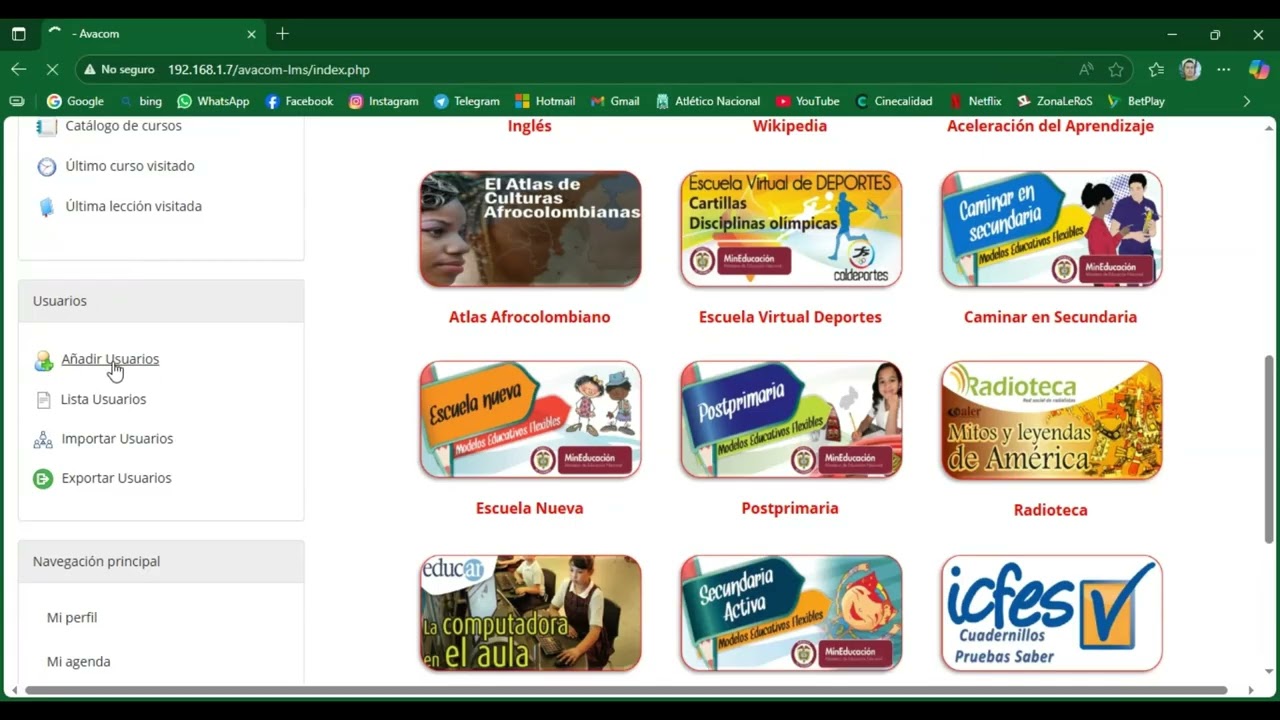Open favorites list icon in toolbar
This screenshot has width=1280, height=720.
click(x=1156, y=69)
